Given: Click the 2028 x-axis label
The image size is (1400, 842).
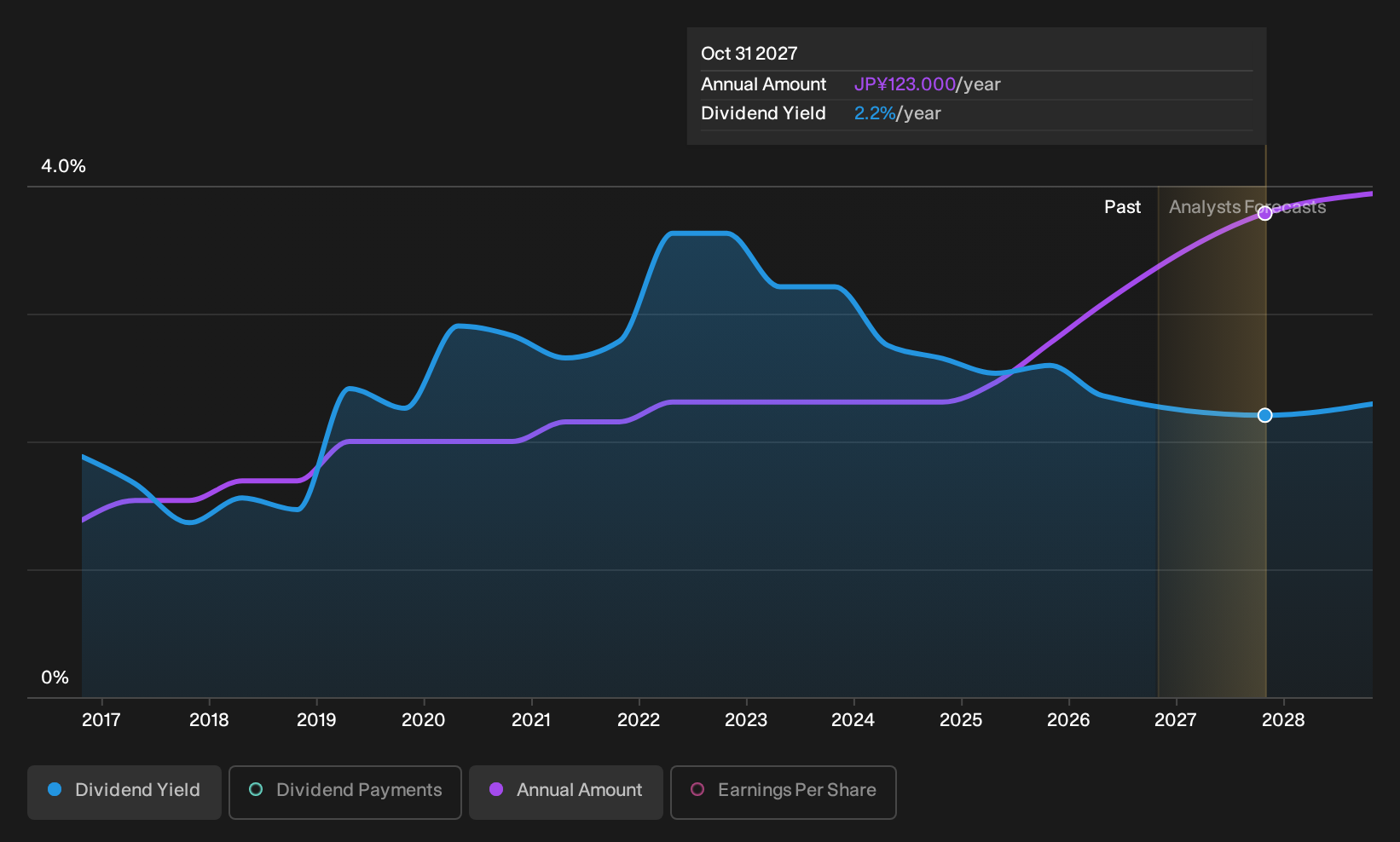Looking at the screenshot, I should tap(1283, 720).
